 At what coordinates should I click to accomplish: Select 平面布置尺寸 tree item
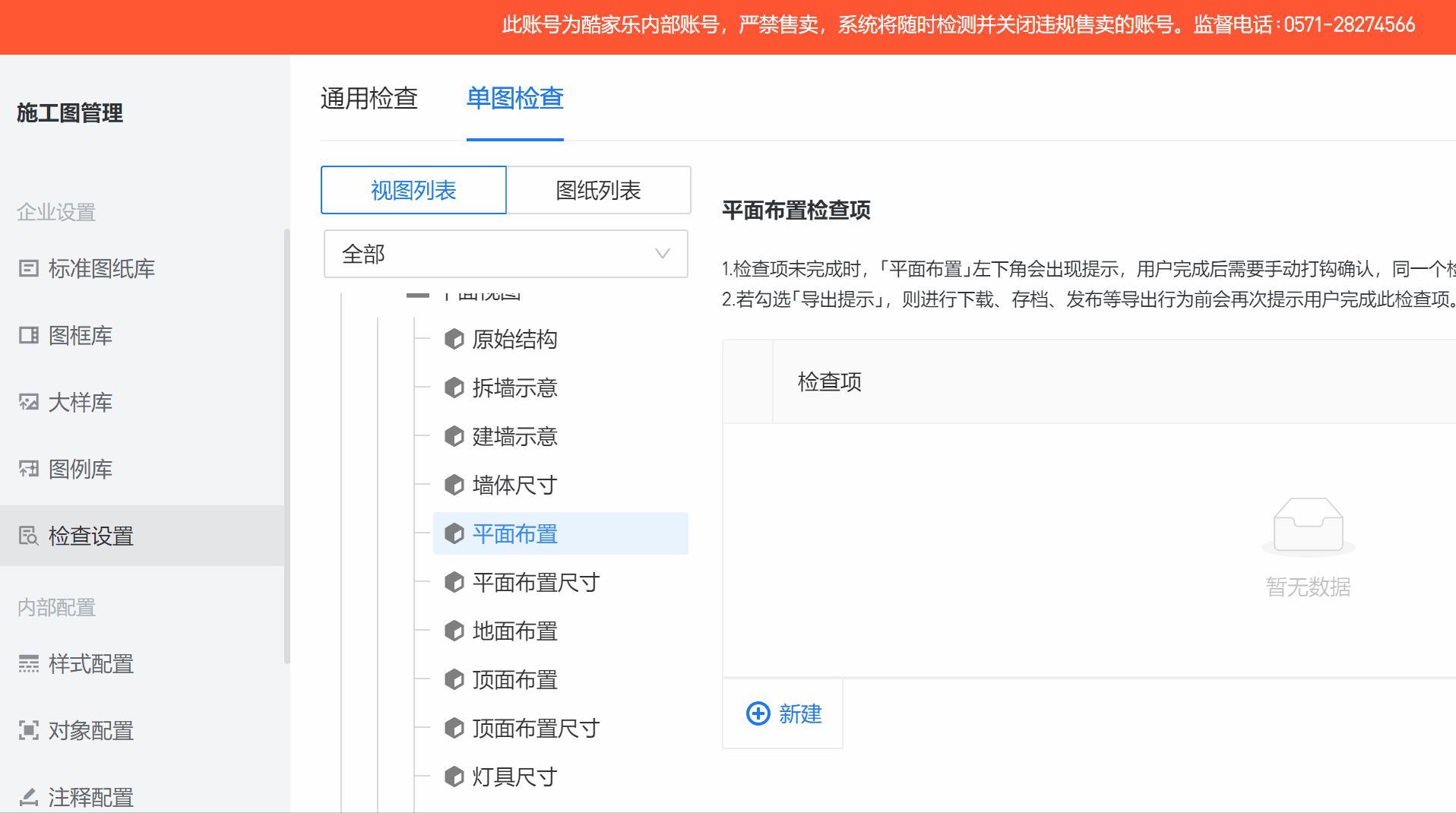(536, 582)
